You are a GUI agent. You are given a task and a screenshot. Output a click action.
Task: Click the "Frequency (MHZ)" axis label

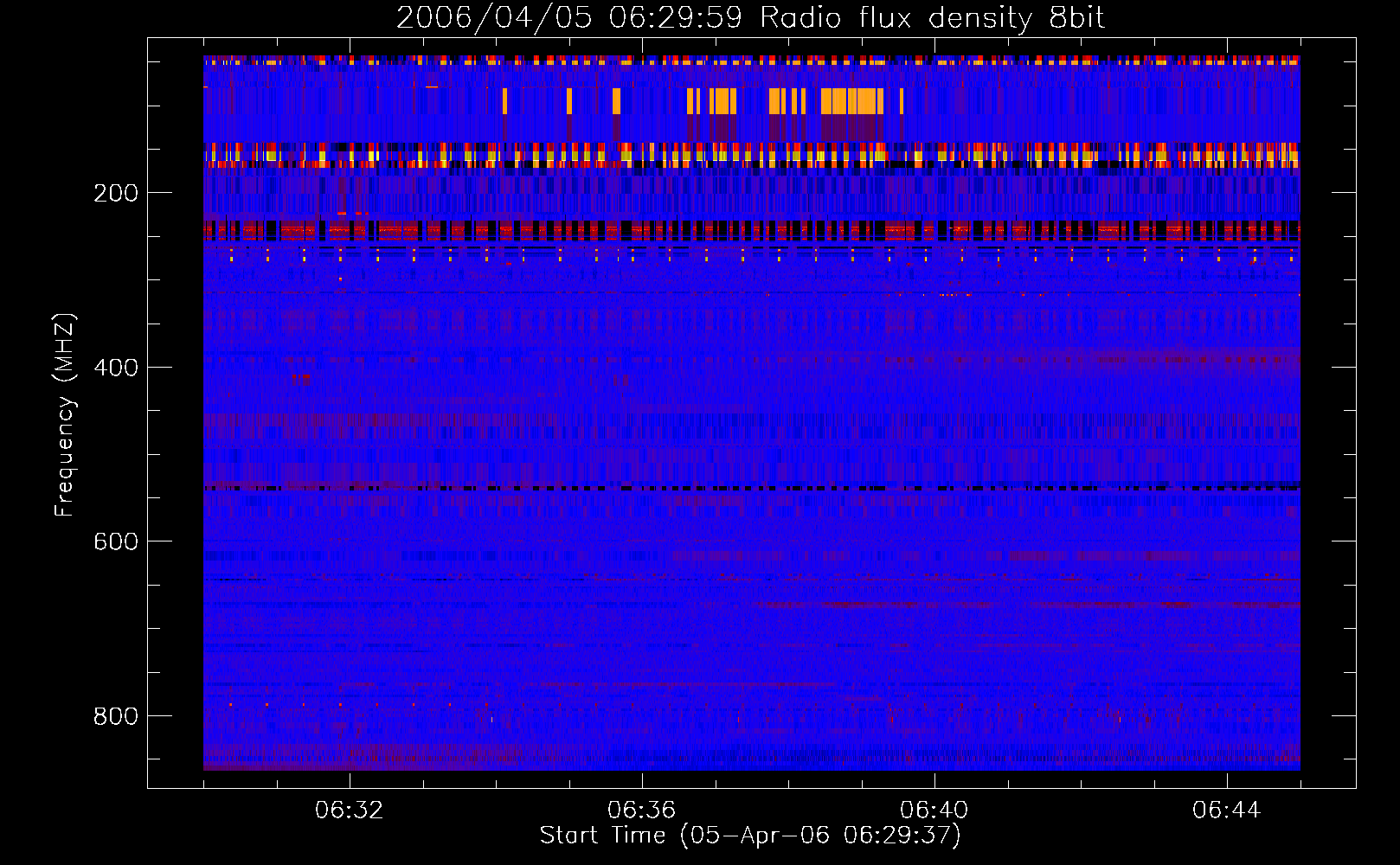[x=64, y=415]
